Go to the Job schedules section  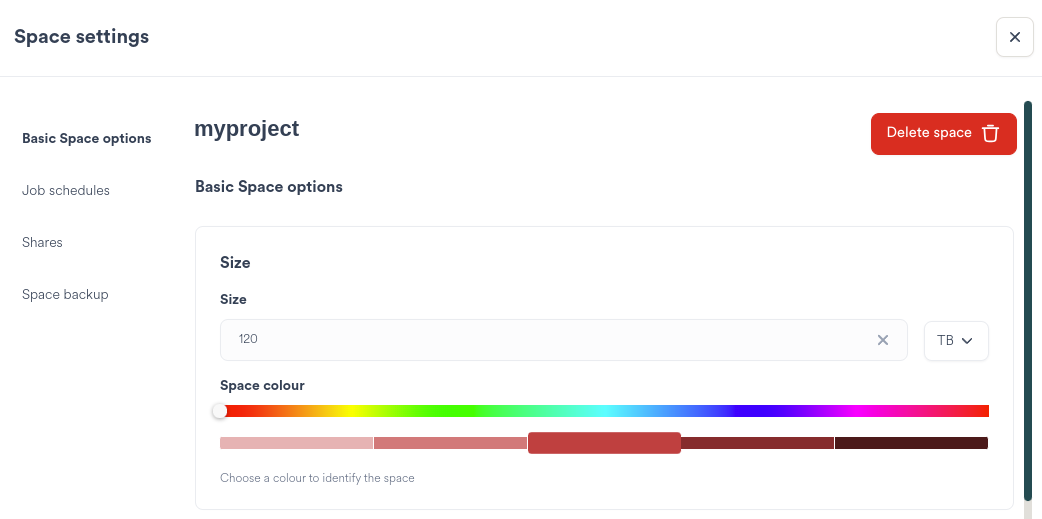tap(66, 190)
